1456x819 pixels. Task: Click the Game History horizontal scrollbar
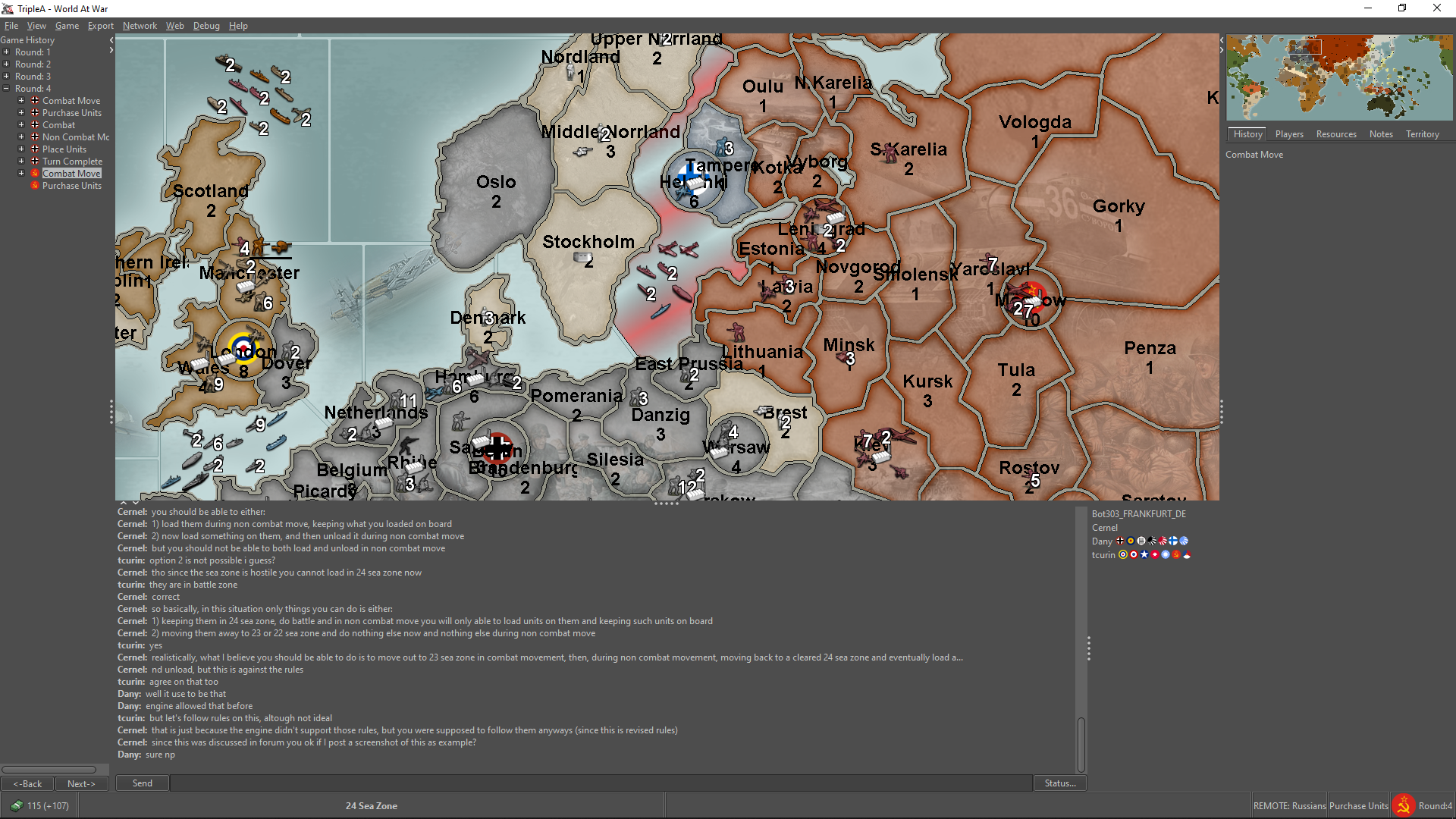click(x=49, y=769)
